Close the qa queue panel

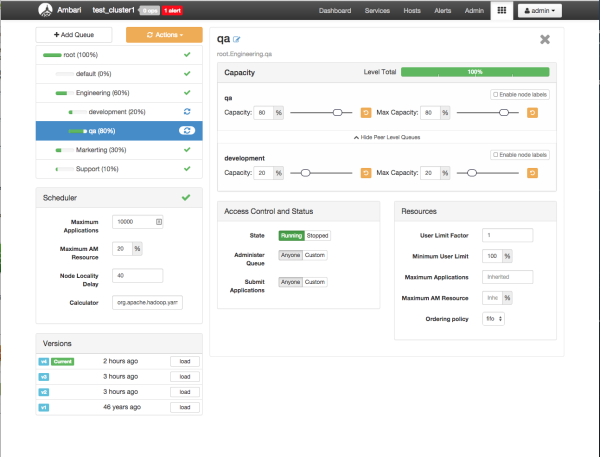544,39
